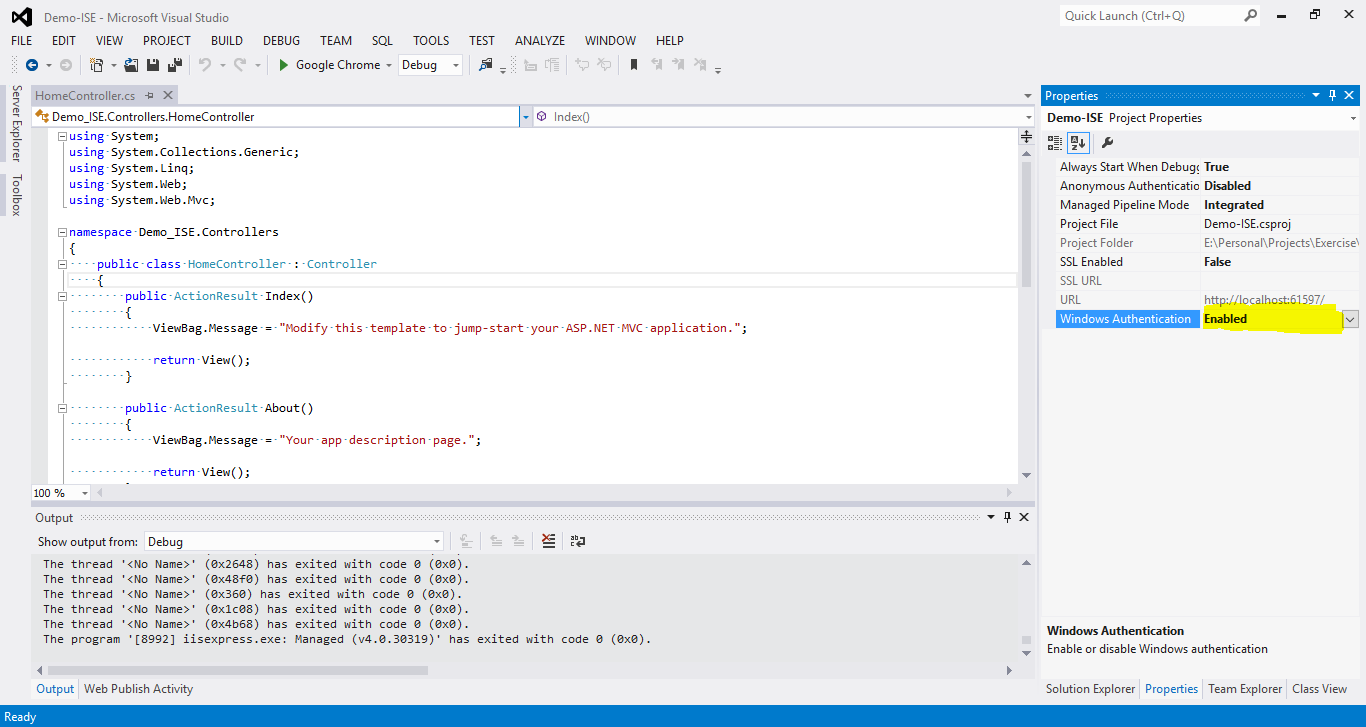The image size is (1366, 727).
Task: Open the Properties panel window position menu
Action: tap(1316, 95)
